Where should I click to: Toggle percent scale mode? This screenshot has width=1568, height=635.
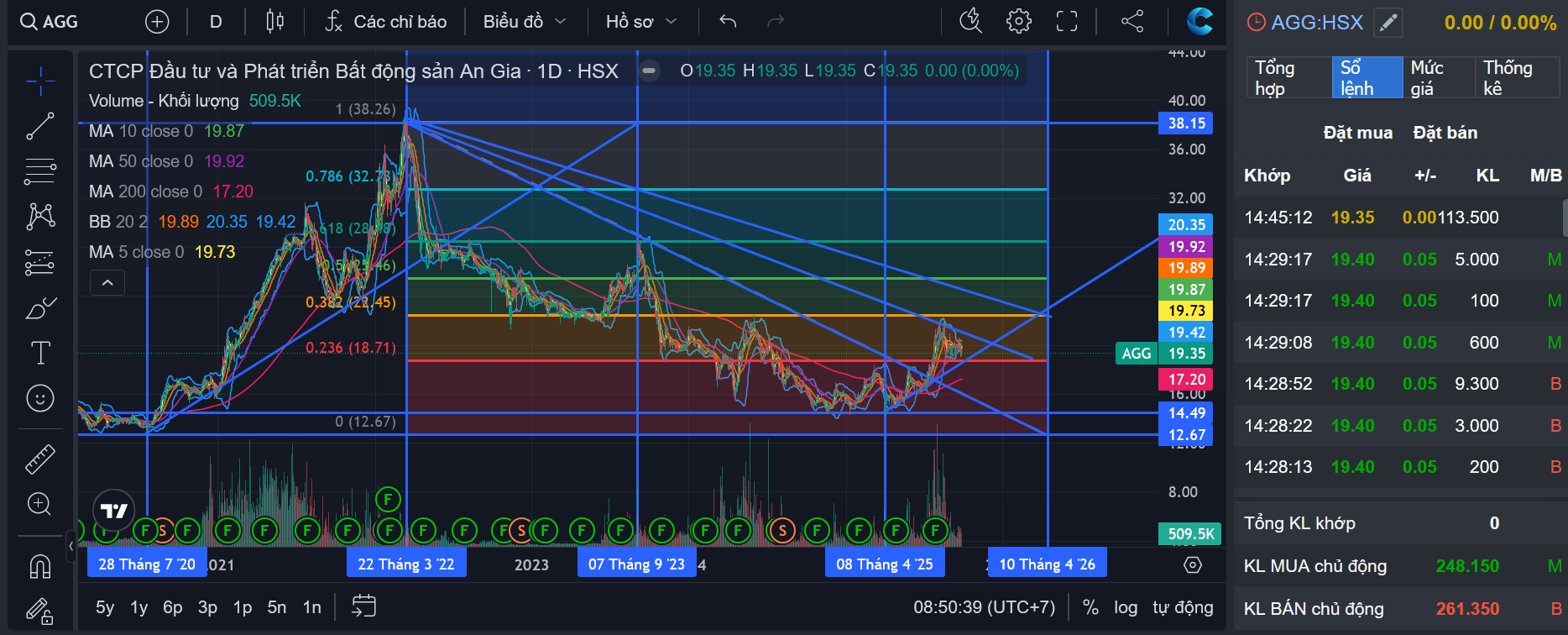click(x=1090, y=607)
